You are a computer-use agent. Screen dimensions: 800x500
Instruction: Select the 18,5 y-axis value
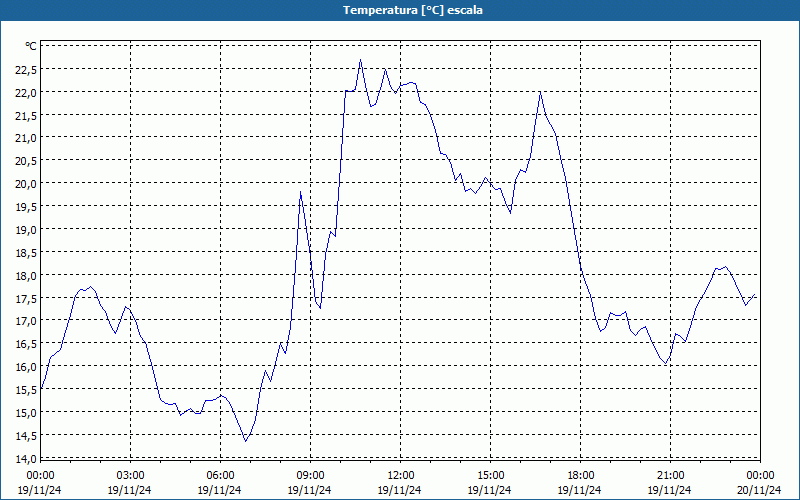click(x=26, y=253)
